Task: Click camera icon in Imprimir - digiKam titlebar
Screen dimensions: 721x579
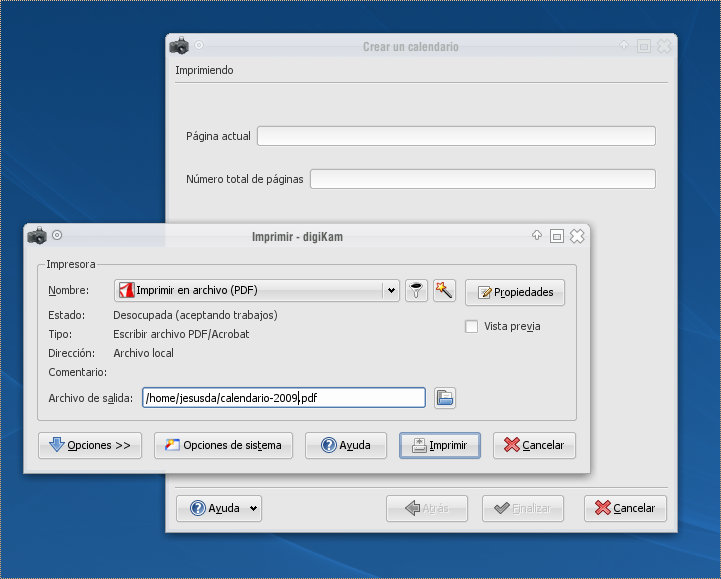Action: tap(37, 235)
